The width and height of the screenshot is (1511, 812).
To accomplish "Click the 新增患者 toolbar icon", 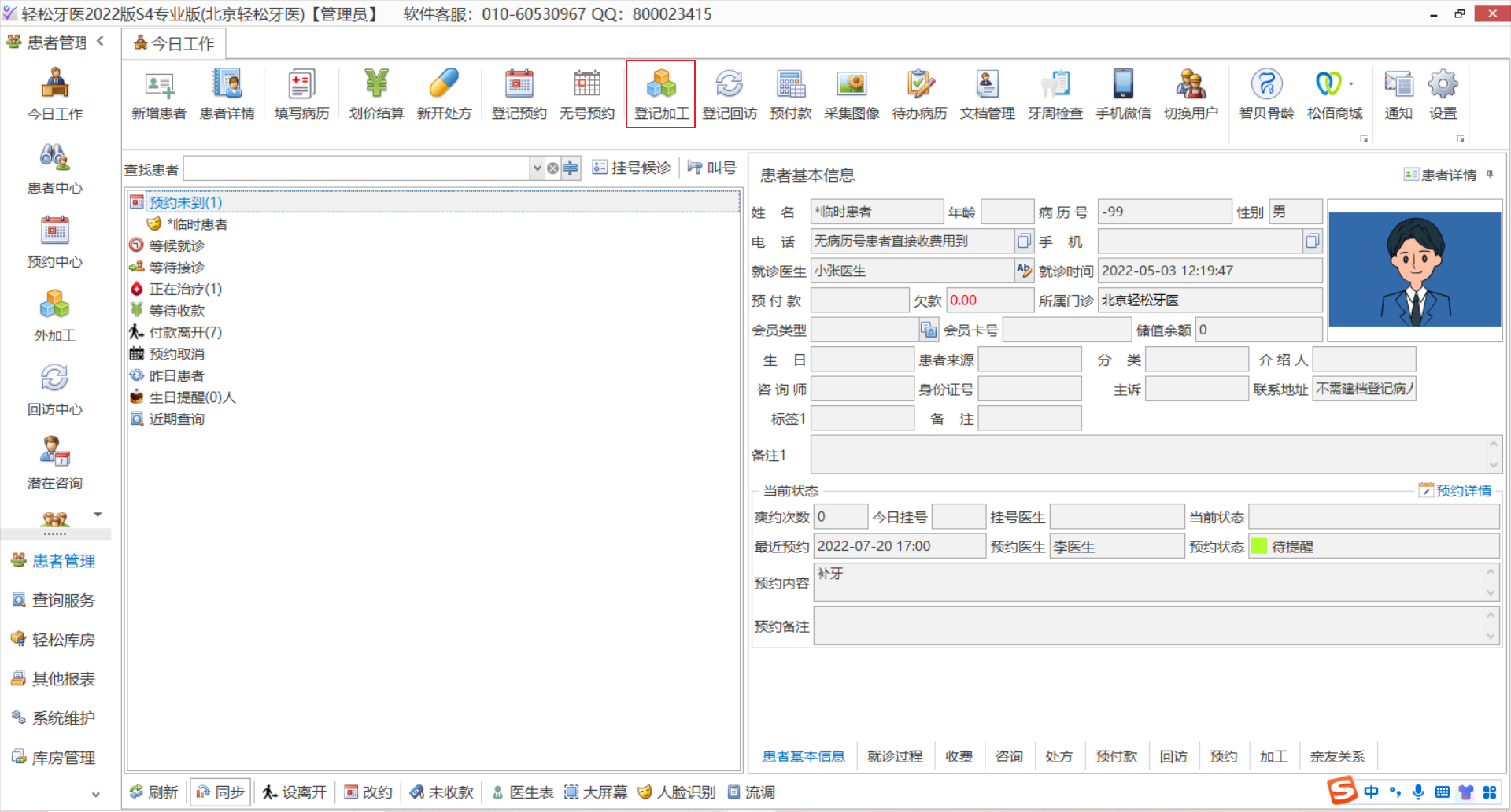I will [x=159, y=94].
